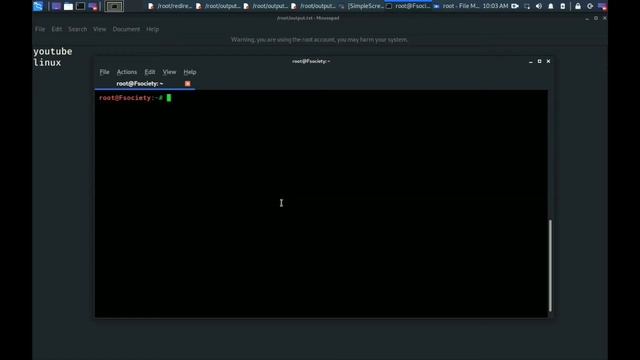Click the lock screen padlock icon
640x360 pixels.
pos(578,6)
